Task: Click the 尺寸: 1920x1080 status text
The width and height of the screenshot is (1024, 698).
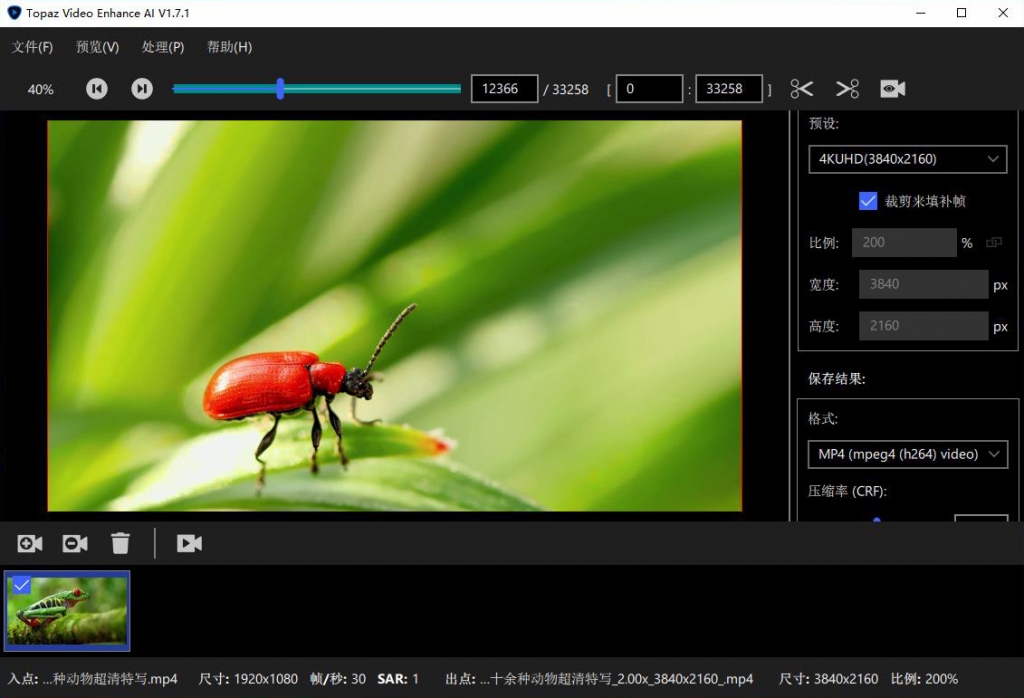Action: [248, 679]
